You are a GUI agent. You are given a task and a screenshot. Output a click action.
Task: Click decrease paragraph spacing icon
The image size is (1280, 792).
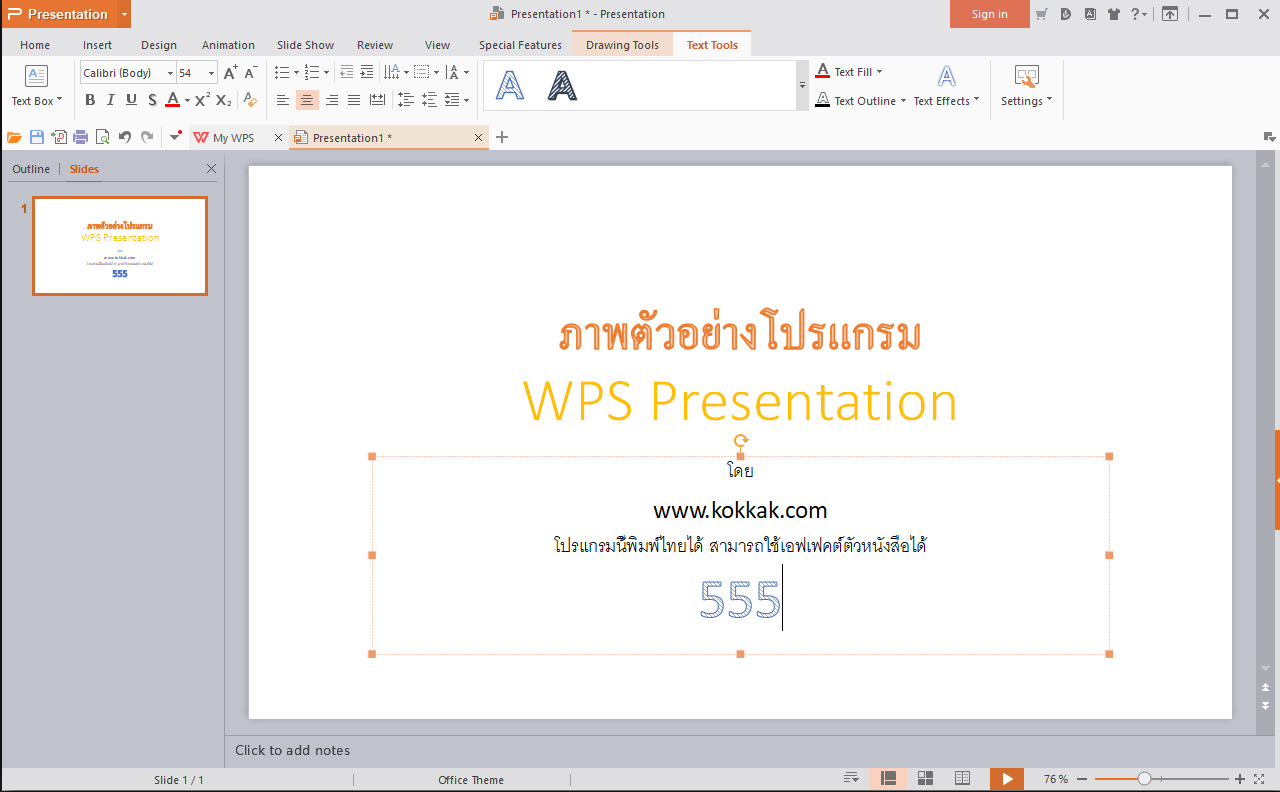(429, 100)
